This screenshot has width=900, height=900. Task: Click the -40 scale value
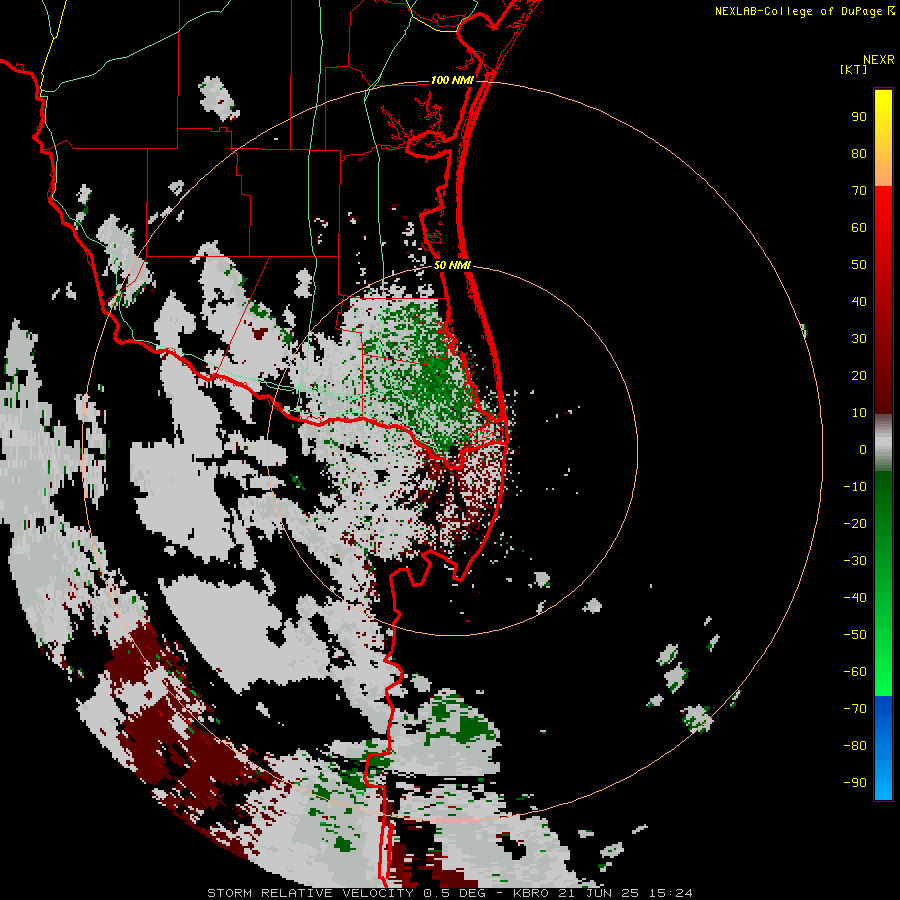[855, 598]
